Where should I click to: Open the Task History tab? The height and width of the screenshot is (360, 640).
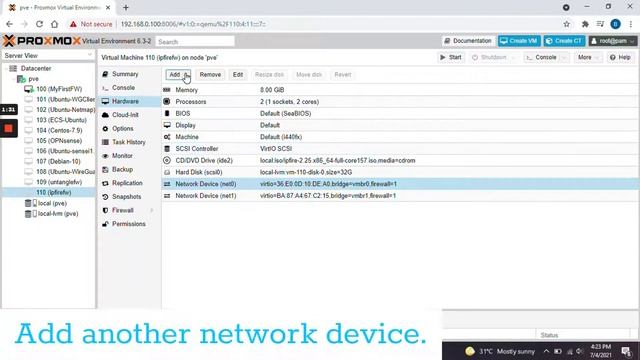(x=129, y=142)
